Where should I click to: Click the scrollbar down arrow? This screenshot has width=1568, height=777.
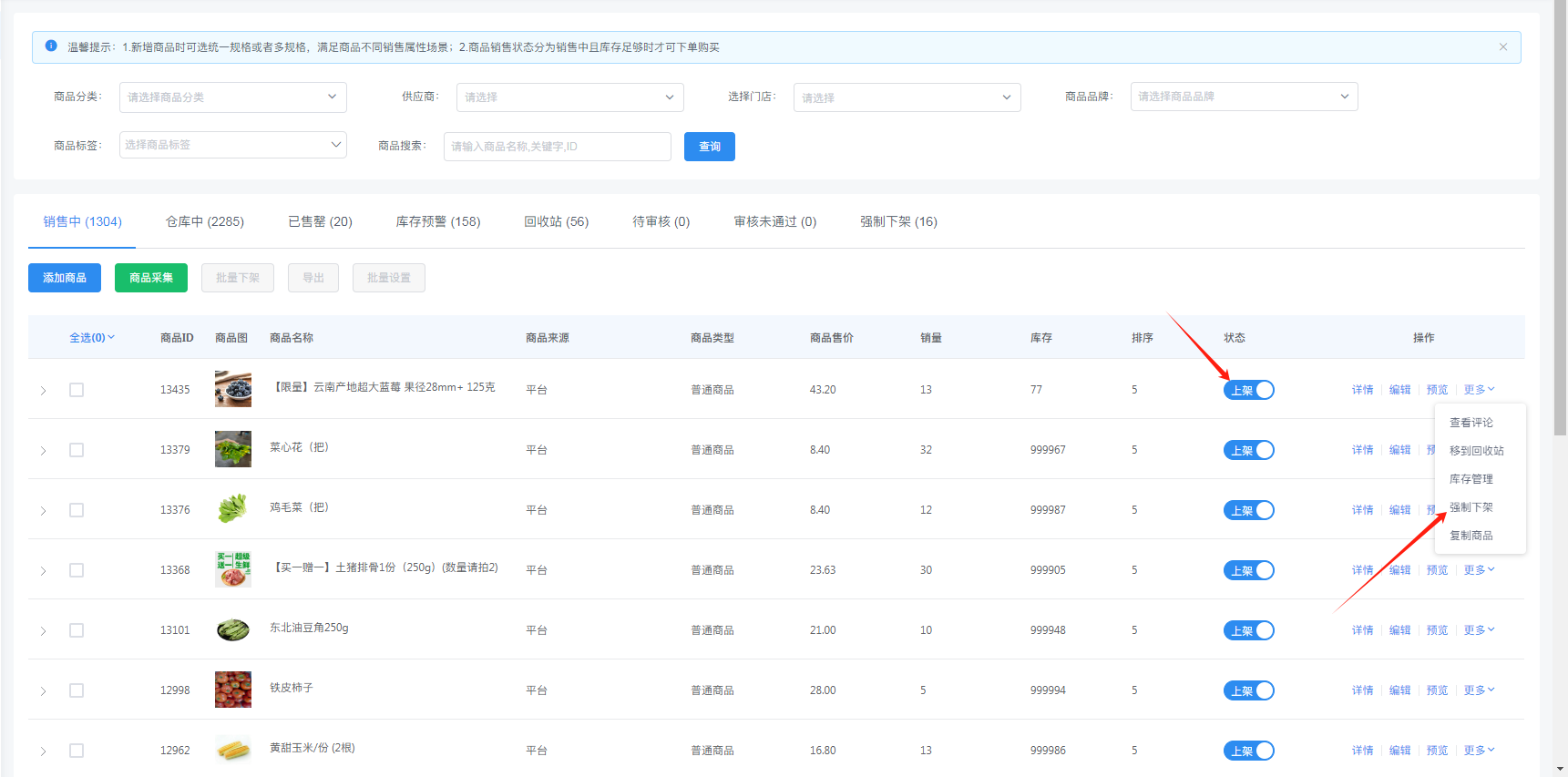pyautogui.click(x=1562, y=770)
